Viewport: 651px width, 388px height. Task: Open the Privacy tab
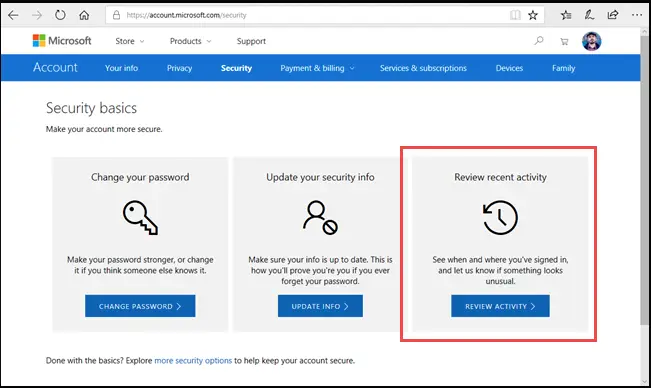point(179,68)
